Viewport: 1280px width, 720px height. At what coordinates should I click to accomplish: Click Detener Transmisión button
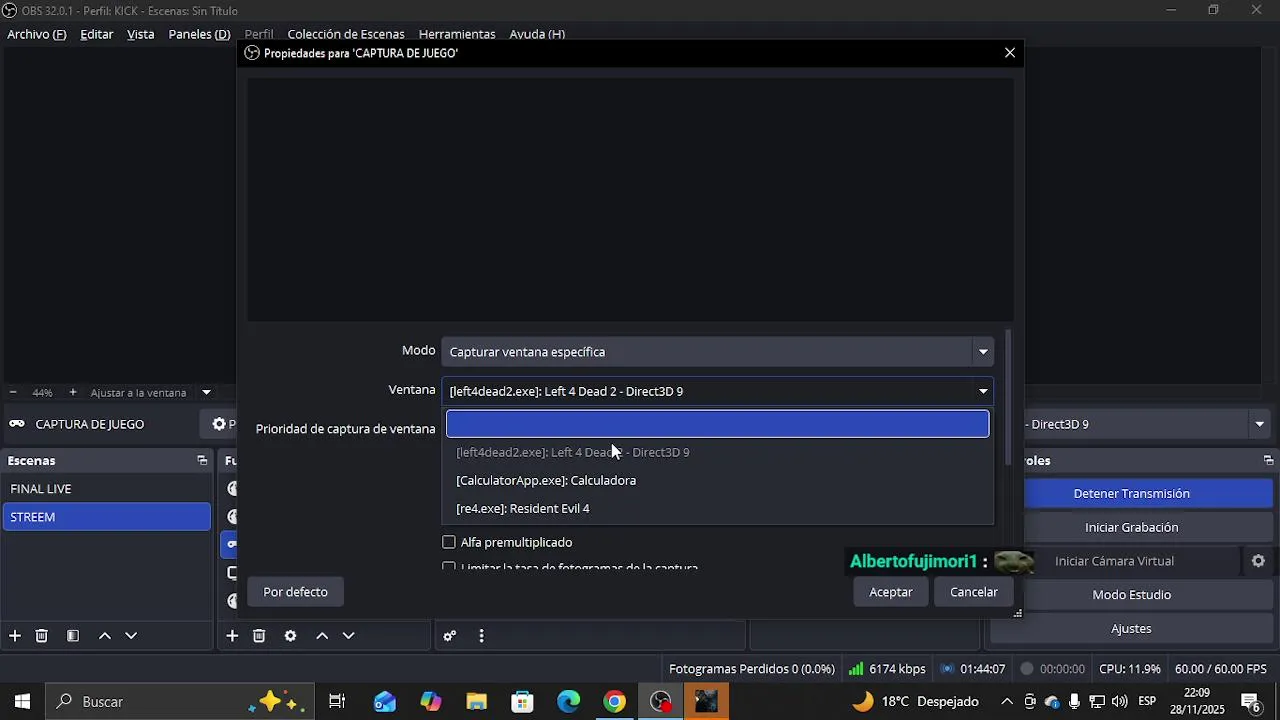tap(1131, 494)
